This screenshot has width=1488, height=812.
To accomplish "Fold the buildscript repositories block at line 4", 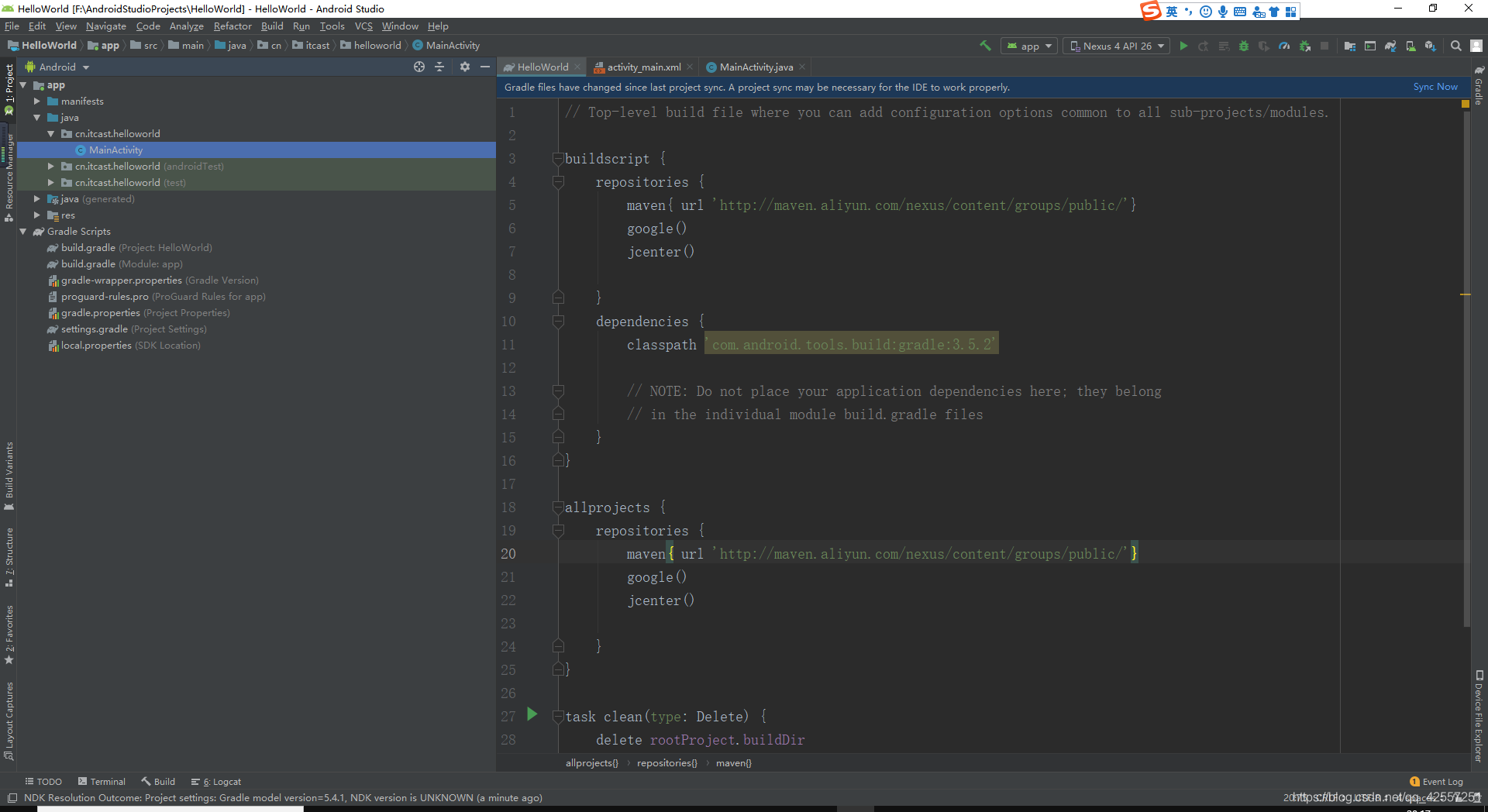I will [558, 182].
